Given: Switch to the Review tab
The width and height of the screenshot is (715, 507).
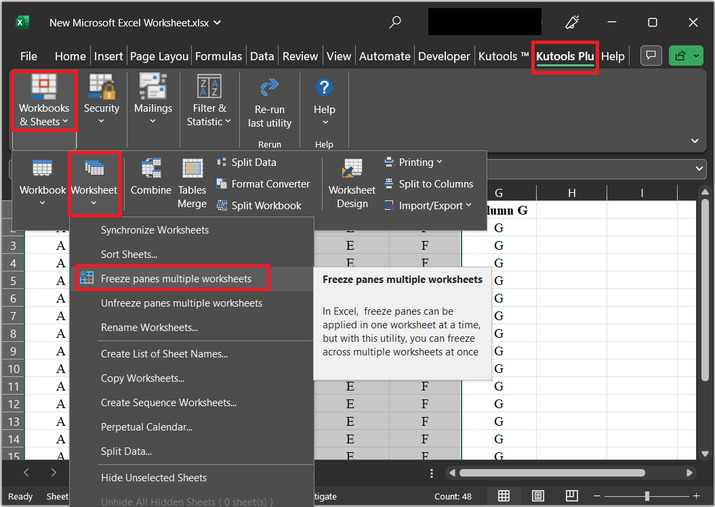Looking at the screenshot, I should click(x=300, y=56).
